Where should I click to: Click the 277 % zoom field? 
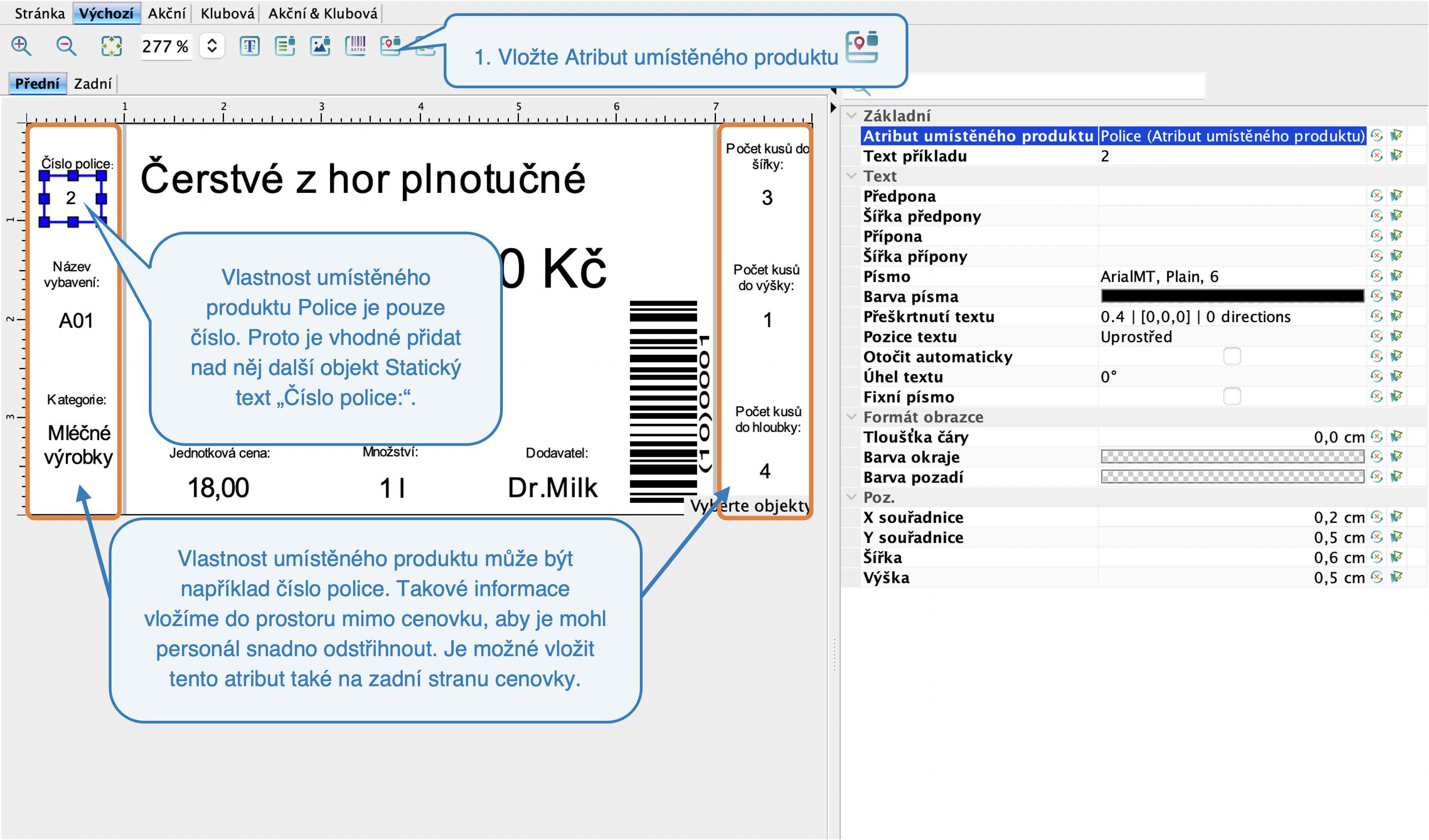pyautogui.click(x=165, y=46)
